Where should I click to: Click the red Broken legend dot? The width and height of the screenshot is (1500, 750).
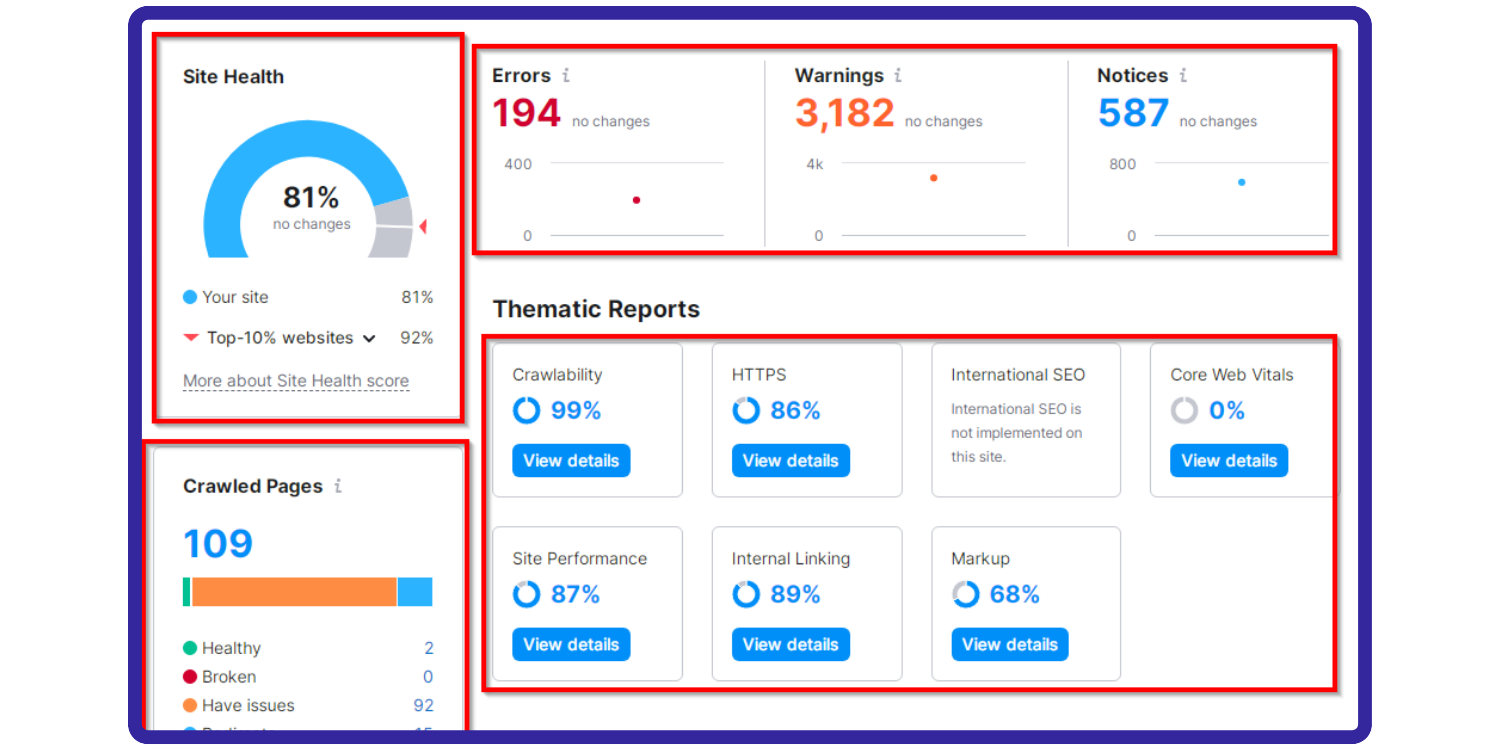point(190,677)
